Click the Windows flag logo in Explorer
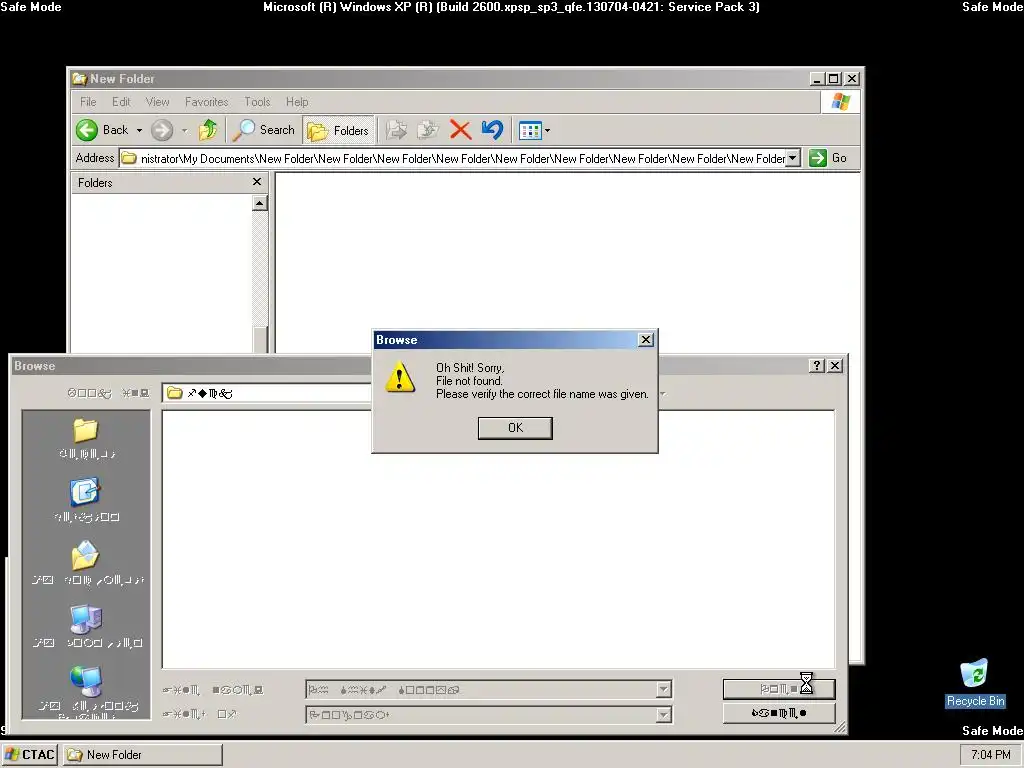The height and width of the screenshot is (768, 1024). [840, 102]
